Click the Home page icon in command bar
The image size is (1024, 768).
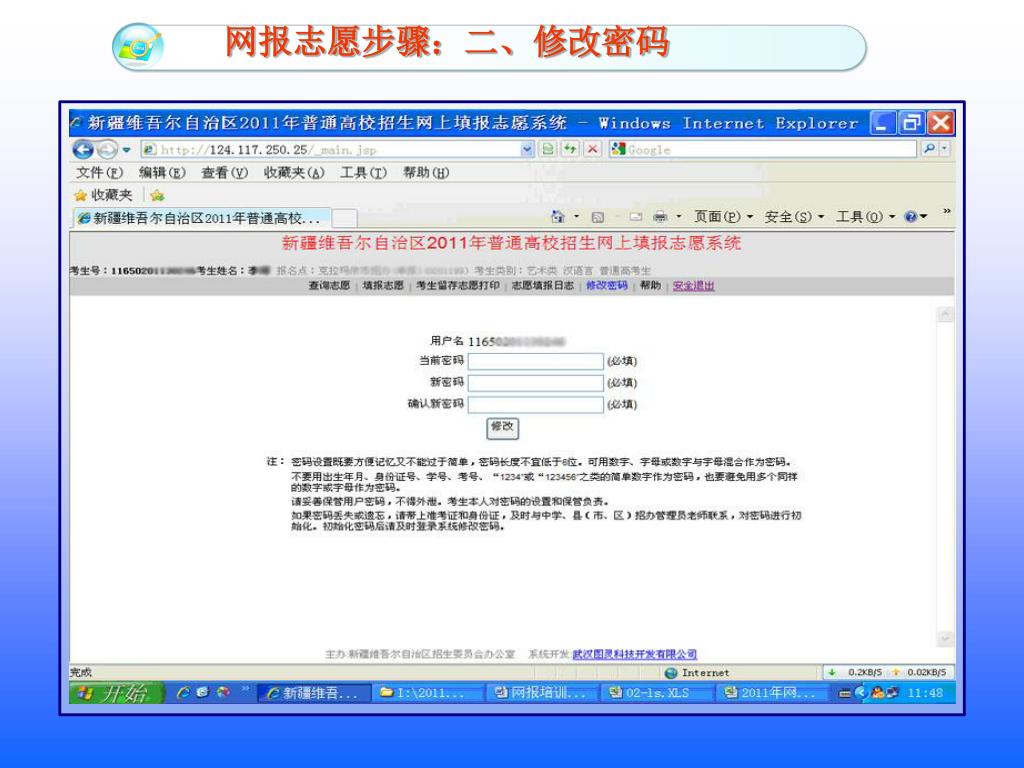coord(557,216)
